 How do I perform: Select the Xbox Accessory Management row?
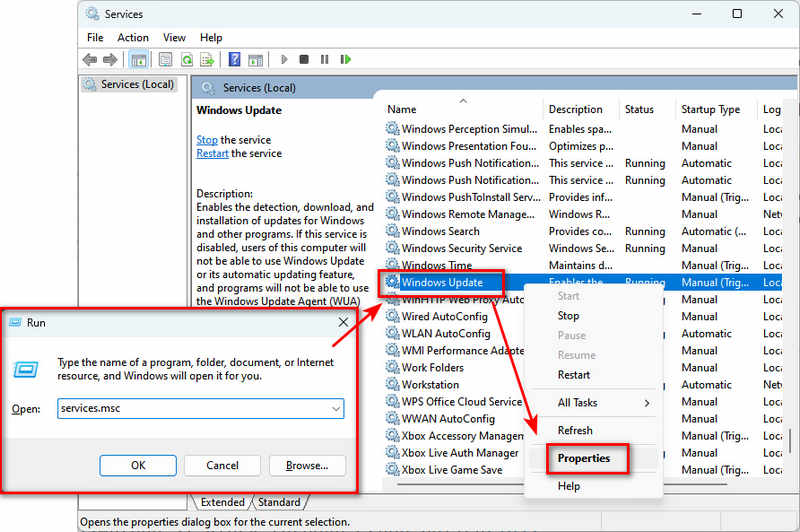[455, 436]
